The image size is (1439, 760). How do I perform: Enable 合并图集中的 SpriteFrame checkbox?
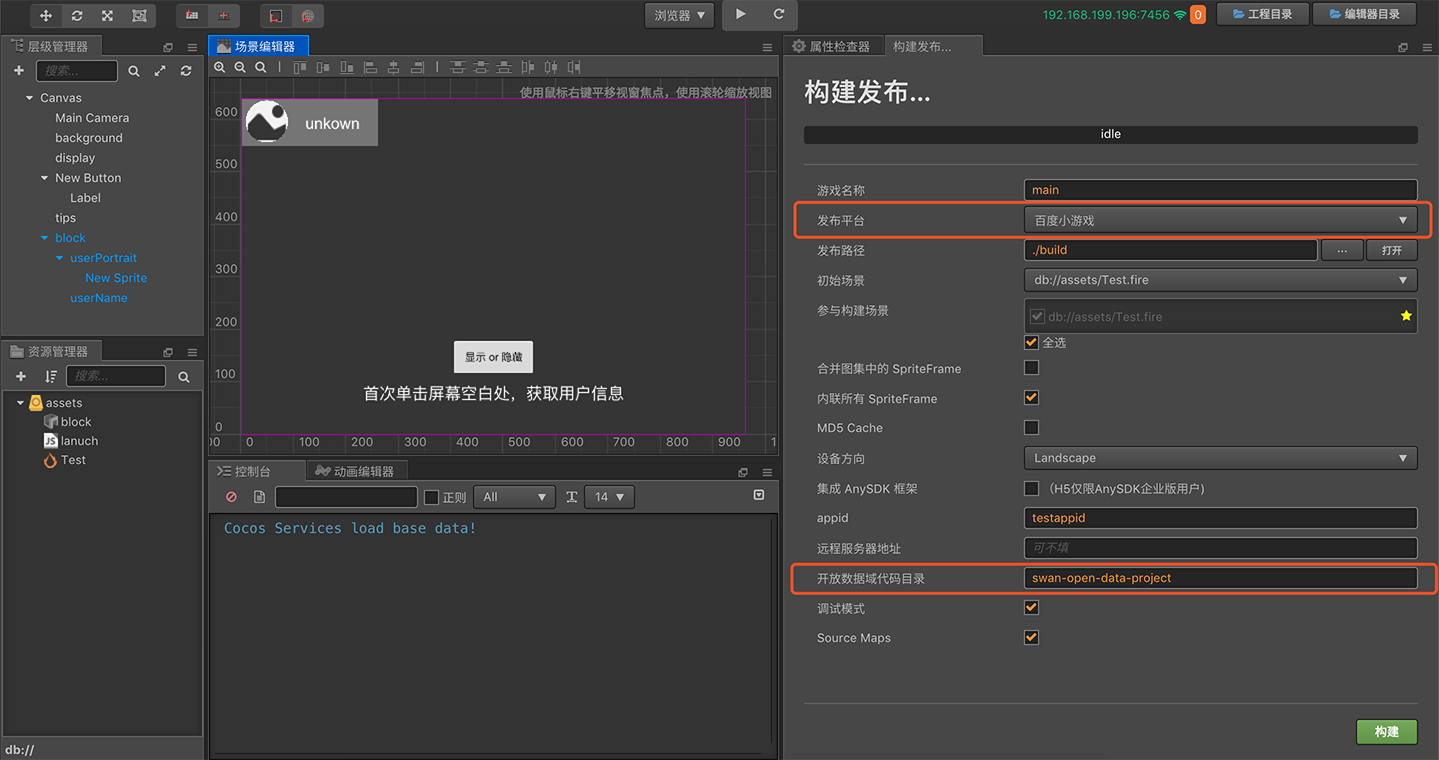coord(1031,368)
